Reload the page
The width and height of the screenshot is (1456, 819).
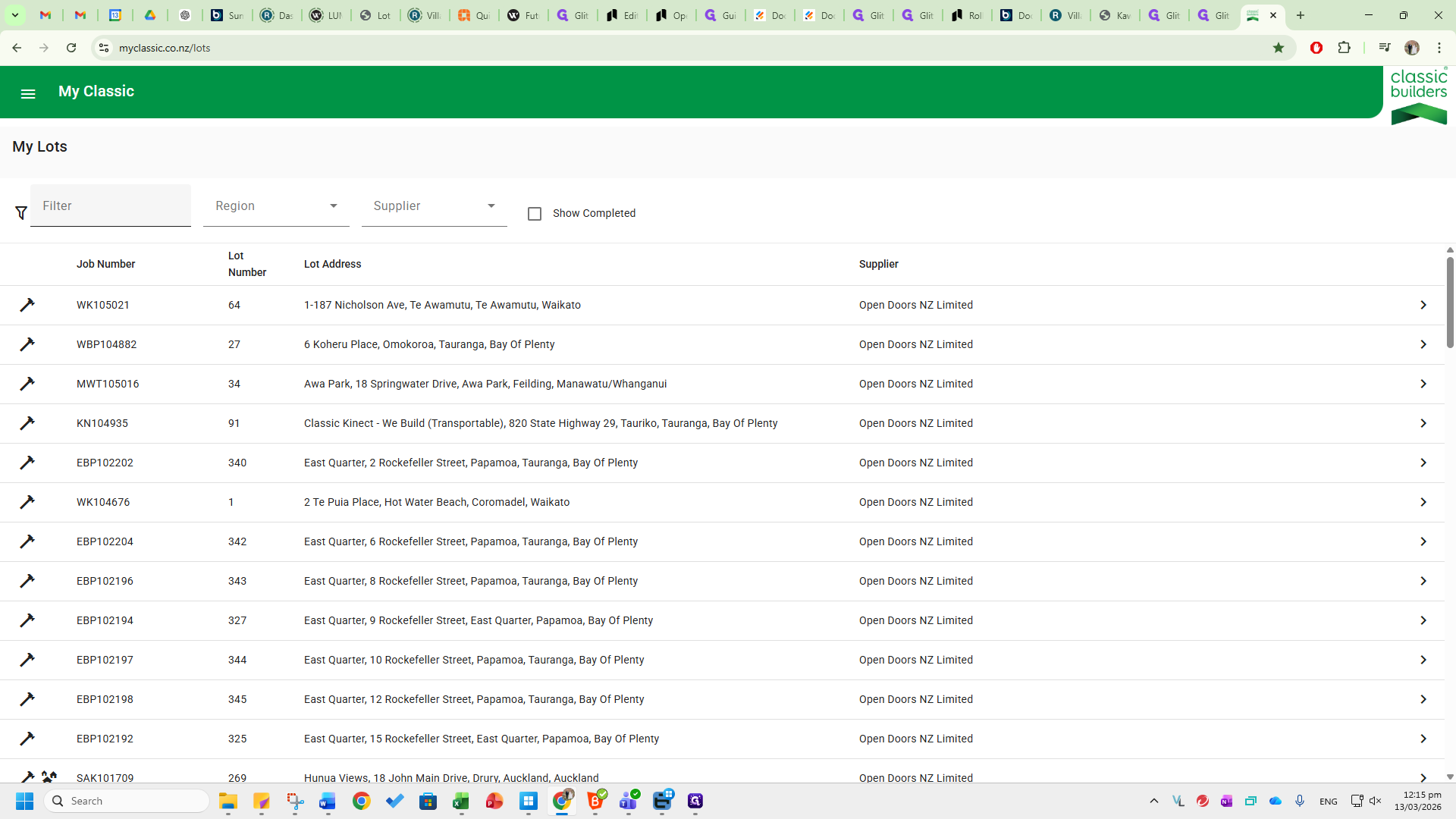(71, 48)
